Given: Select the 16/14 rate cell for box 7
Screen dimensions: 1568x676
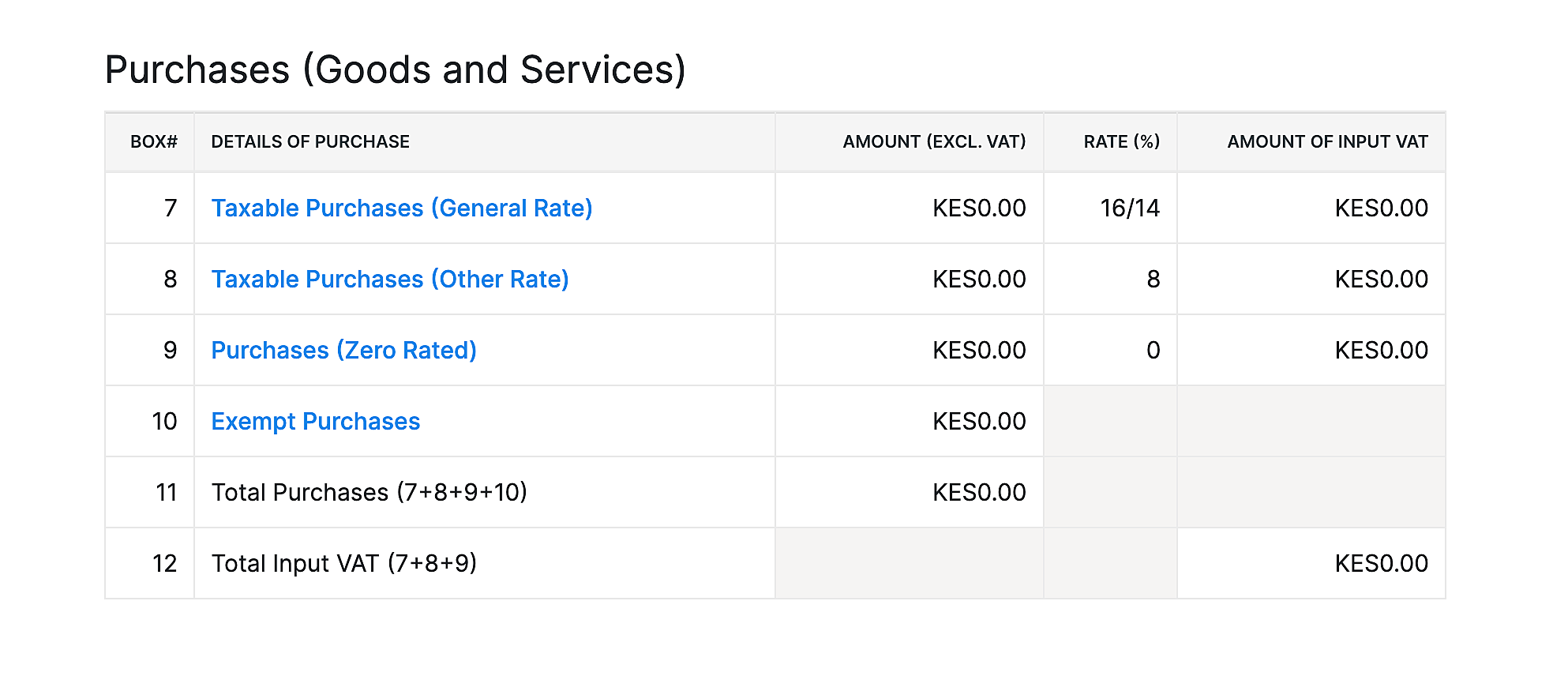Looking at the screenshot, I should (x=1130, y=208).
